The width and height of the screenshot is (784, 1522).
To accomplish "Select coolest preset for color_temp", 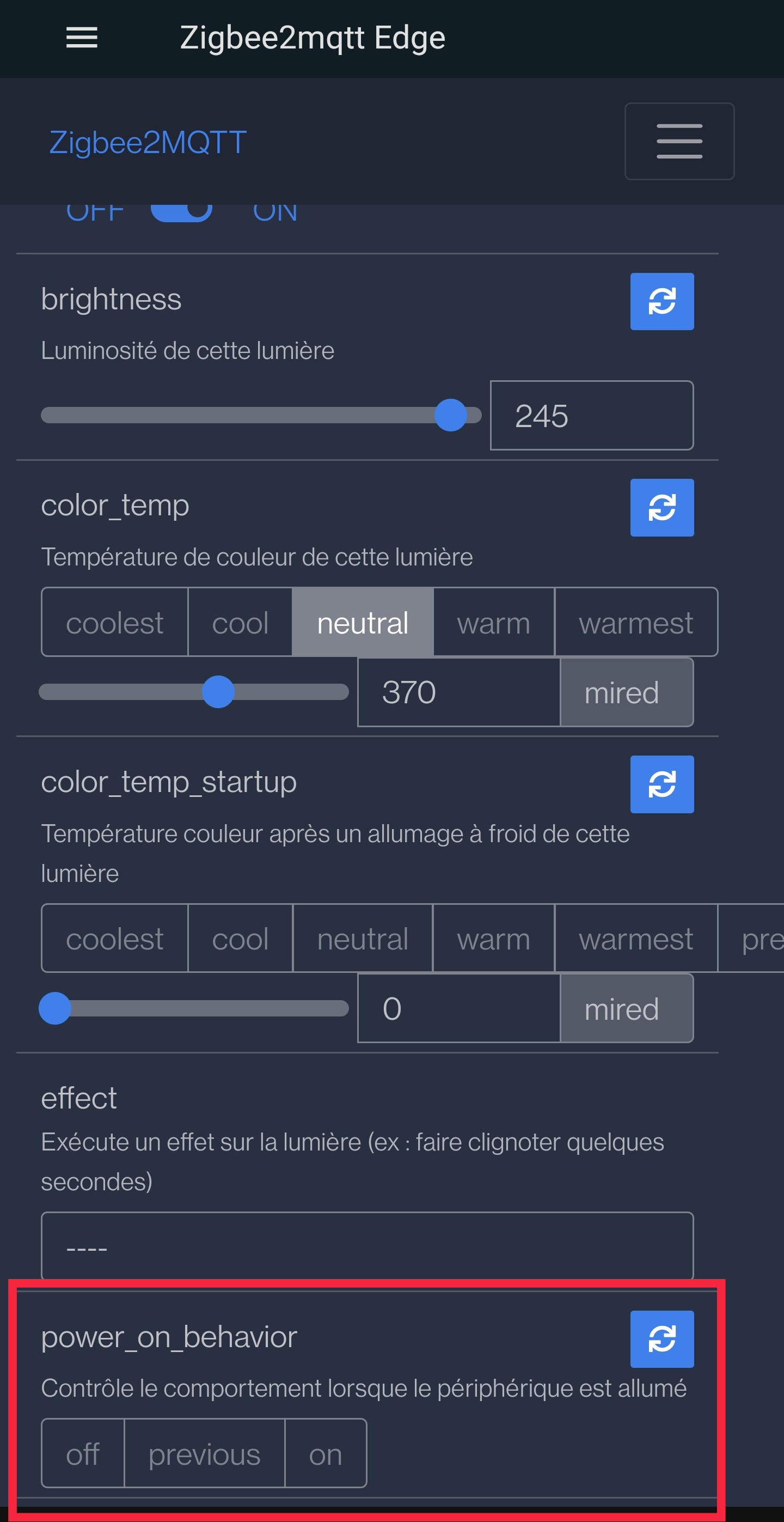I will [x=114, y=622].
